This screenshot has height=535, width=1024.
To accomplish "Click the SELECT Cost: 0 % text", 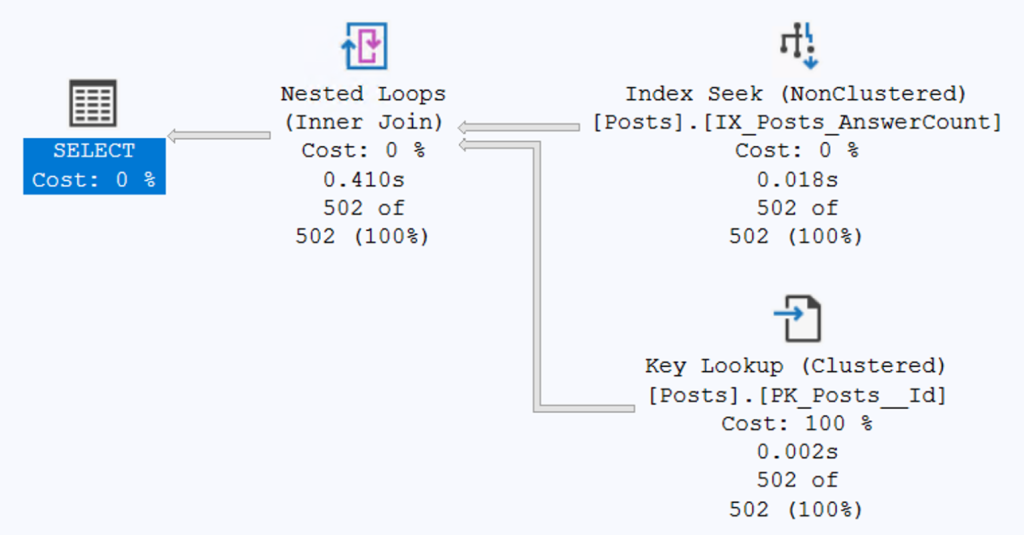I will [94, 180].
